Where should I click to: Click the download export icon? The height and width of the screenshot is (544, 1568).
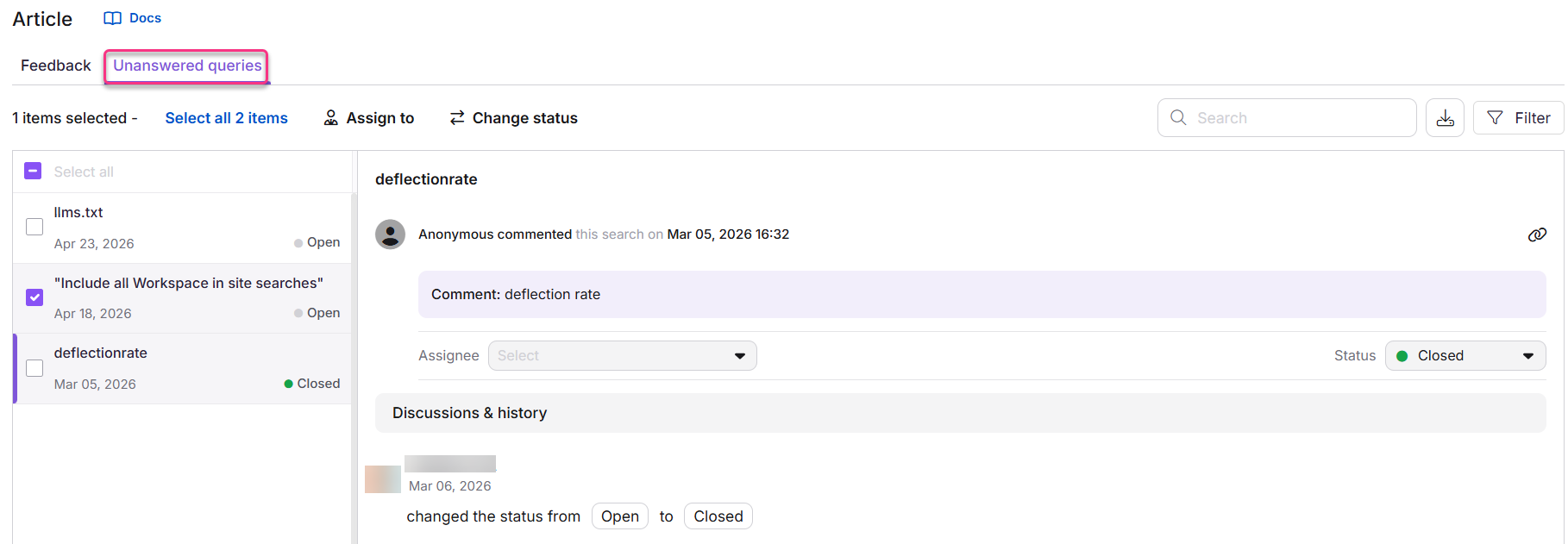tap(1445, 118)
